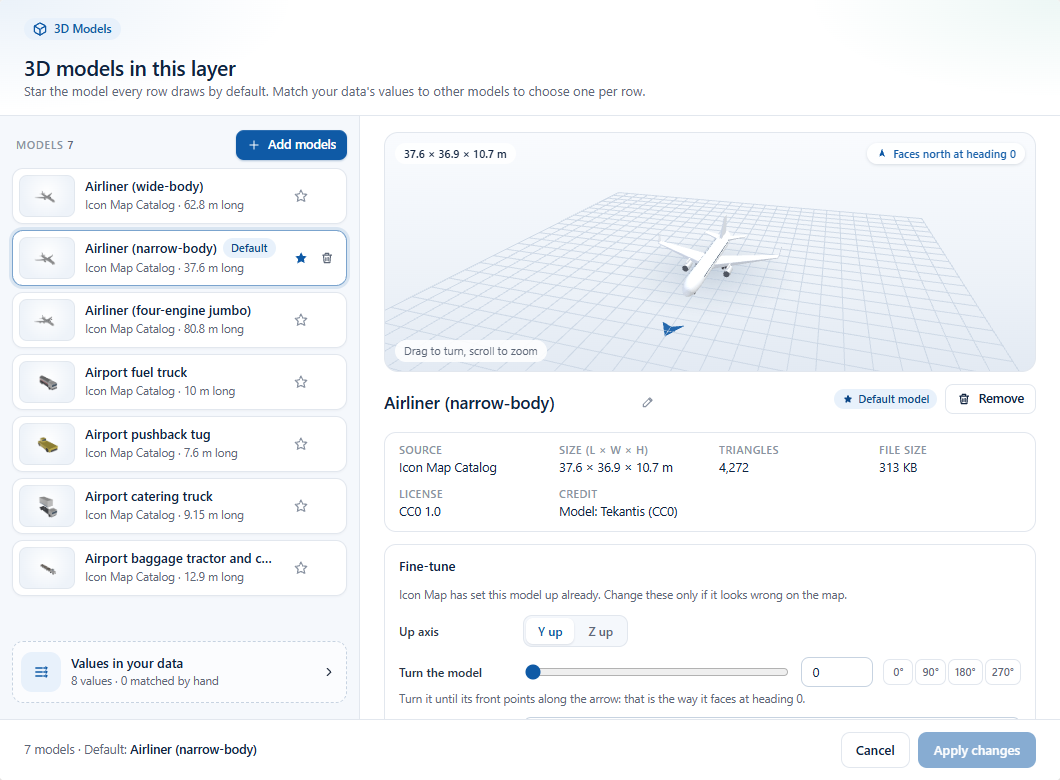Click the 4,272 triangles value
The image size is (1060, 780).
click(x=733, y=468)
